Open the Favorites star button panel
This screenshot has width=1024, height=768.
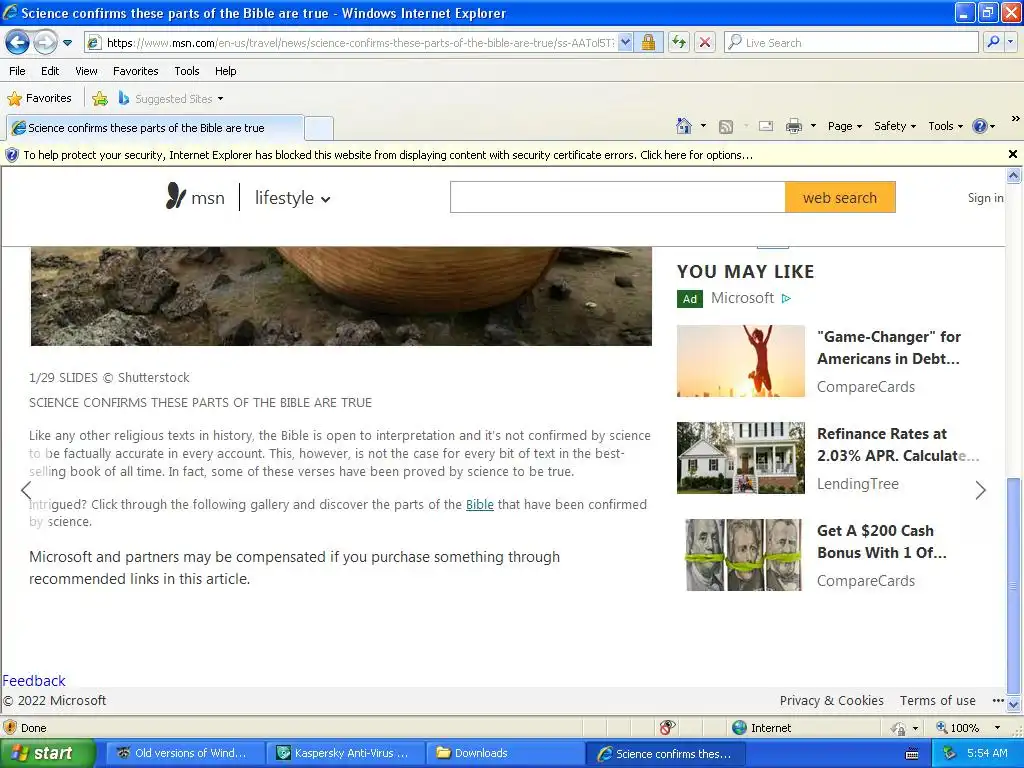tap(39, 99)
